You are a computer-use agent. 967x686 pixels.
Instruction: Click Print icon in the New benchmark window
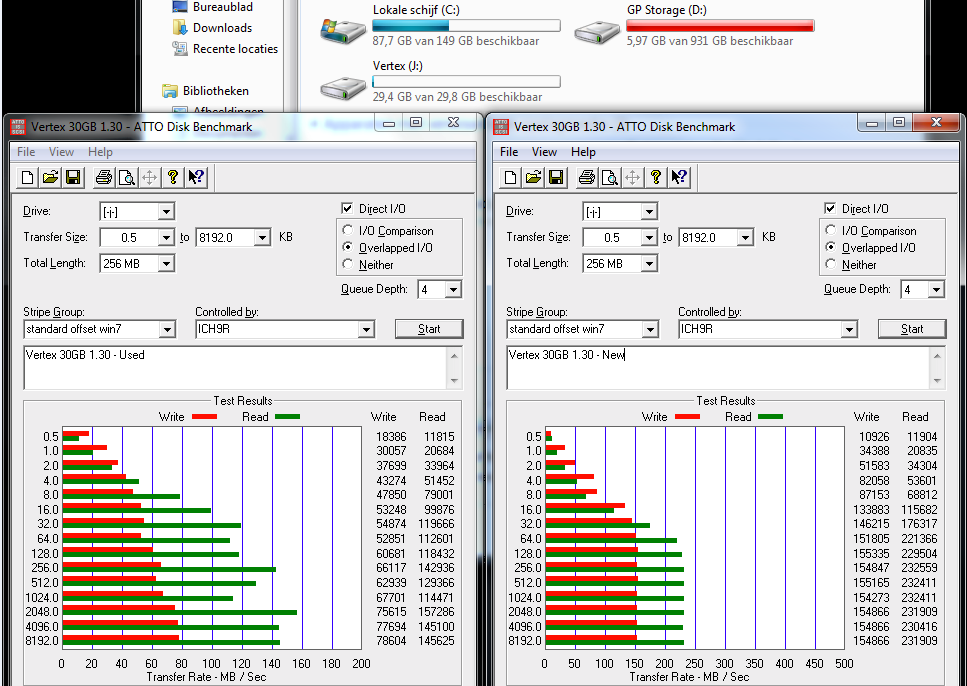click(x=586, y=178)
